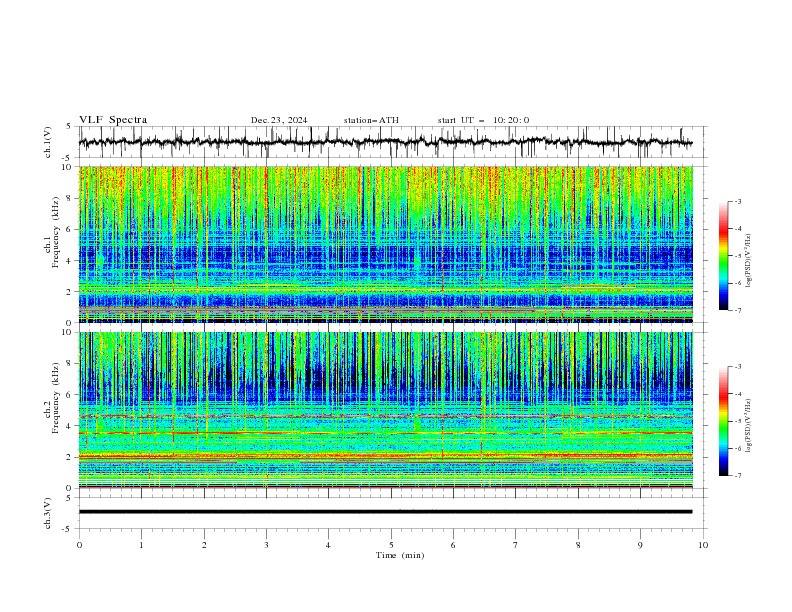Screen dimensions: 792x612
Task: Click the "start UT = 10:20:0" text
Action: [x=483, y=120]
